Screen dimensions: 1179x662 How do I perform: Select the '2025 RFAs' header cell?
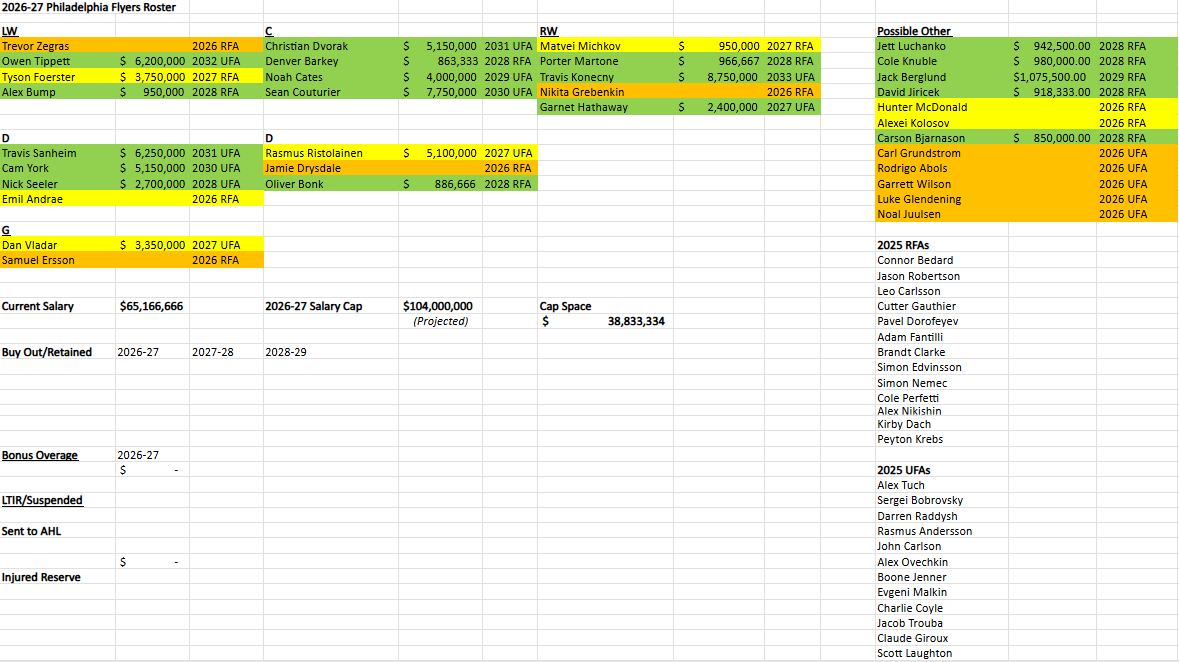coord(942,245)
